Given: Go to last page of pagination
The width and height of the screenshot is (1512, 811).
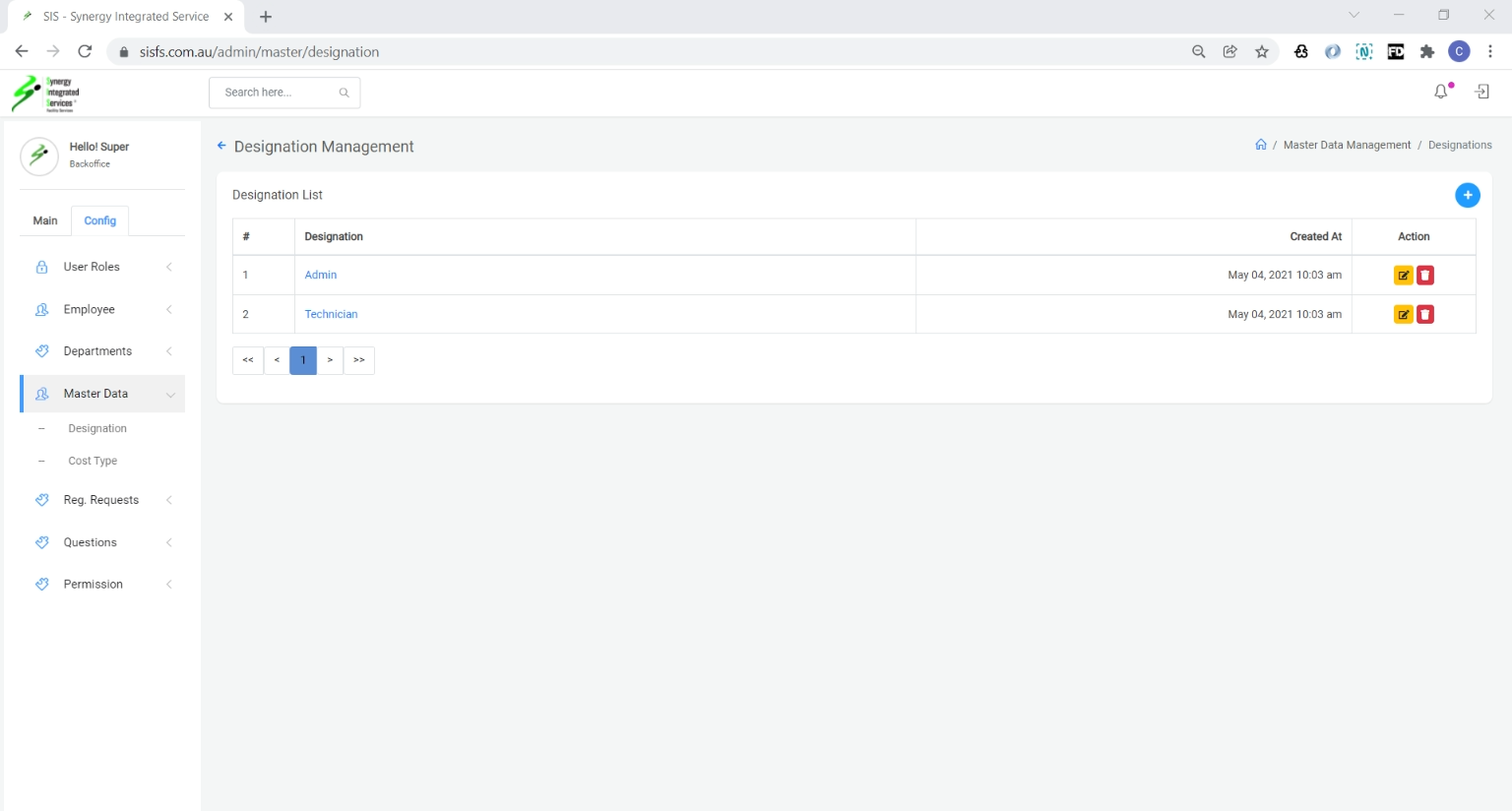Looking at the screenshot, I should coord(359,360).
